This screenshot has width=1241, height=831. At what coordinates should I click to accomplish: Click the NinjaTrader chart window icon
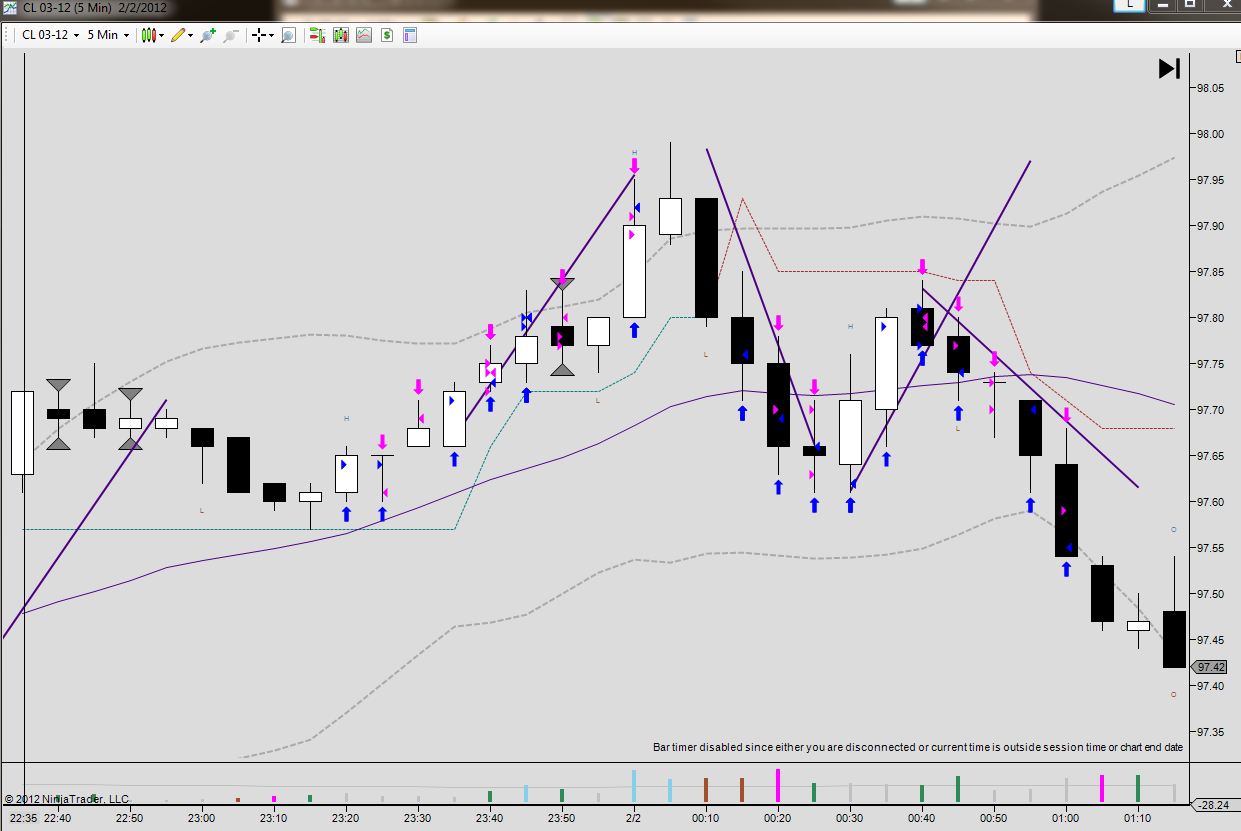point(10,8)
